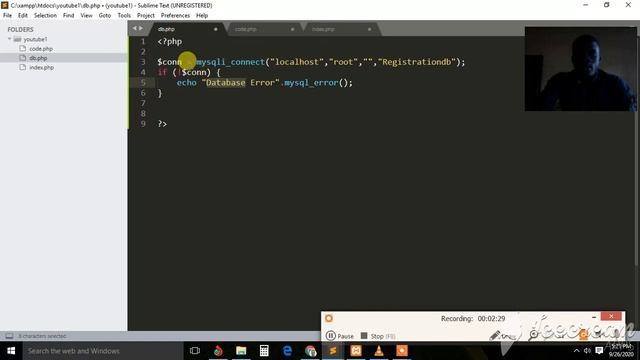Open the Tools menu
640x360 pixels.
pos(124,16)
